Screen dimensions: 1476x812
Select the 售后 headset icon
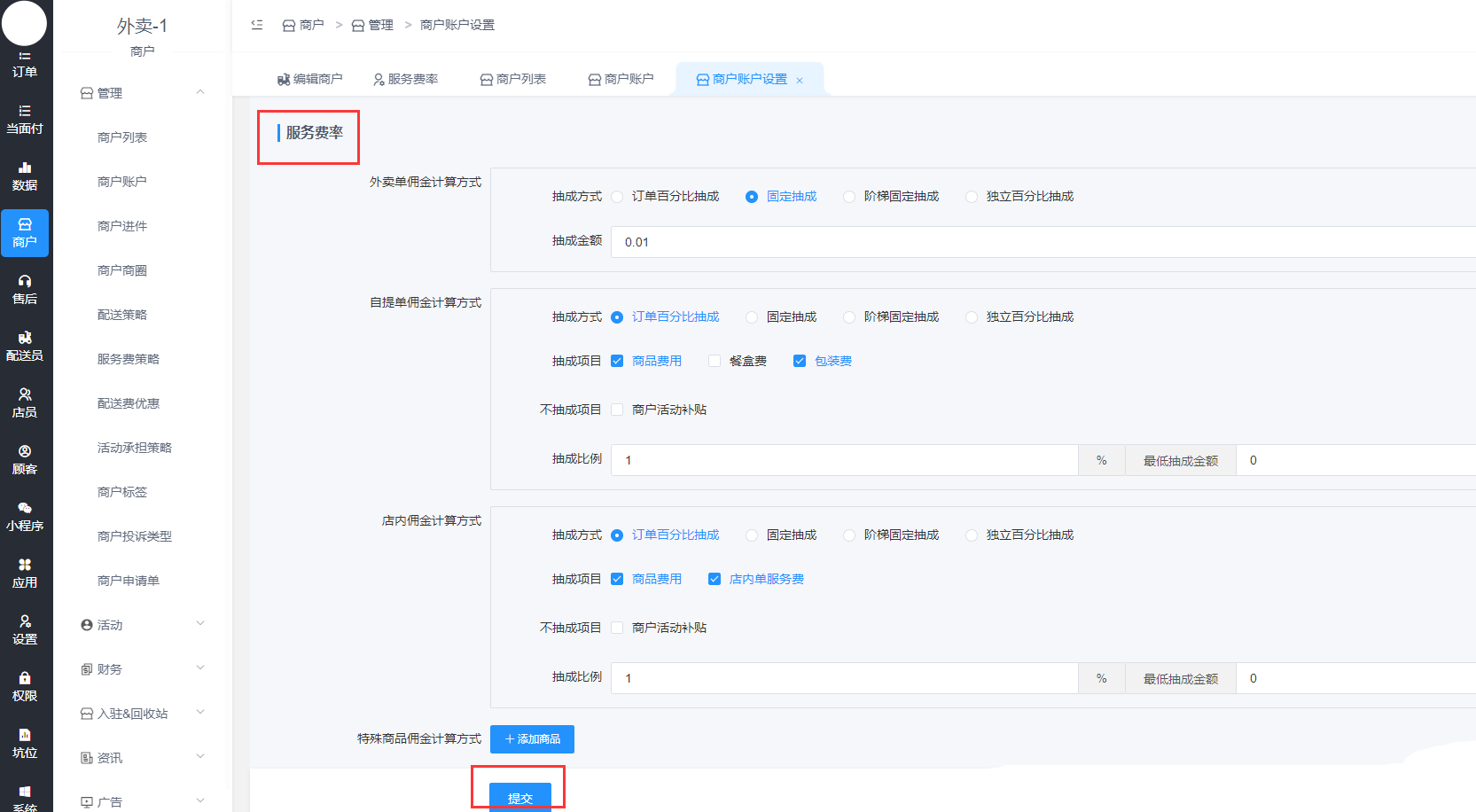click(x=25, y=290)
